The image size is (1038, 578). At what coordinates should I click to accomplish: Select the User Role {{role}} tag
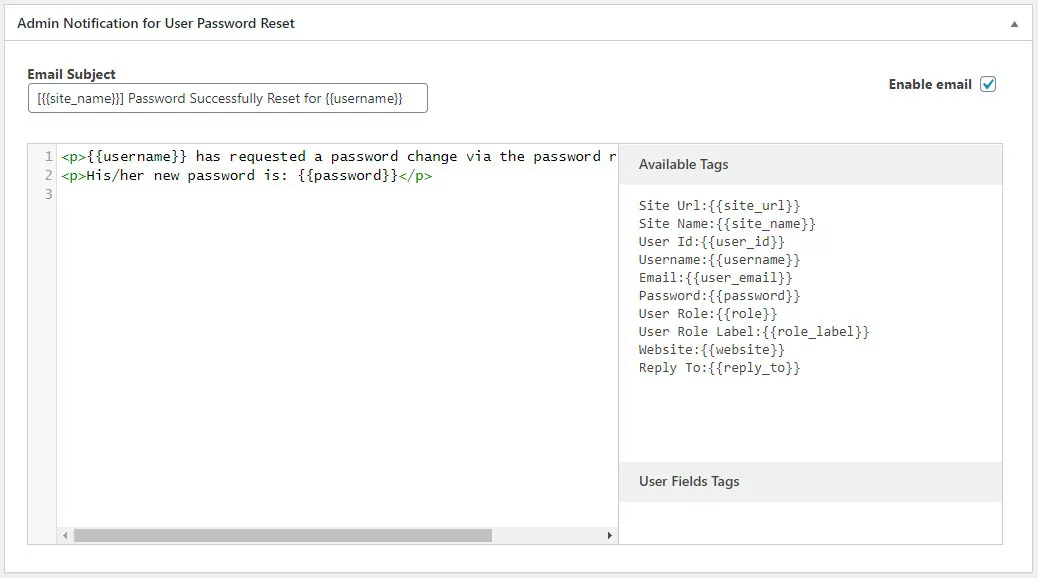coord(708,313)
